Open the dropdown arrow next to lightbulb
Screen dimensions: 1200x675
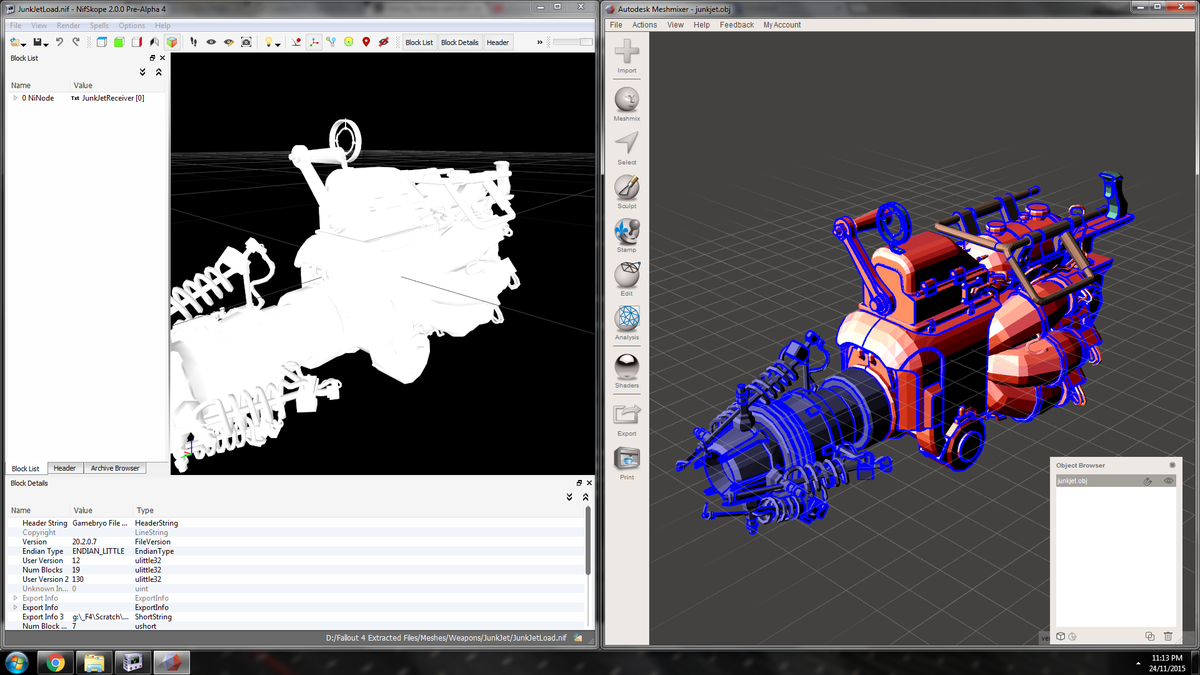[x=277, y=44]
